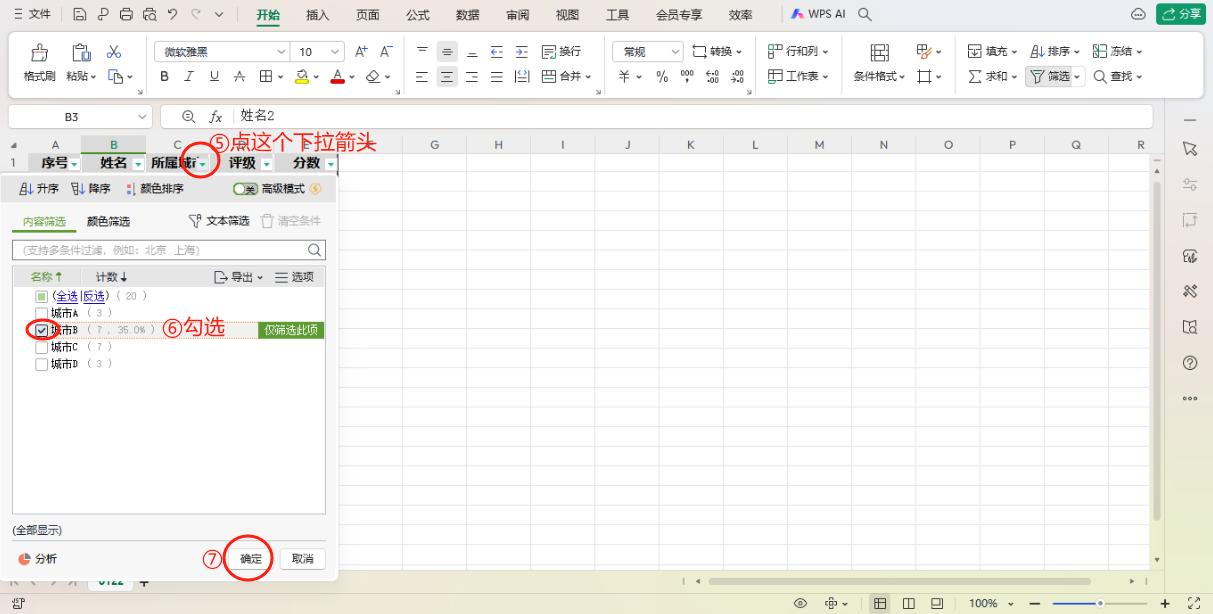The image size is (1213, 614).
Task: Open the 文件 menu
Action: (33, 15)
